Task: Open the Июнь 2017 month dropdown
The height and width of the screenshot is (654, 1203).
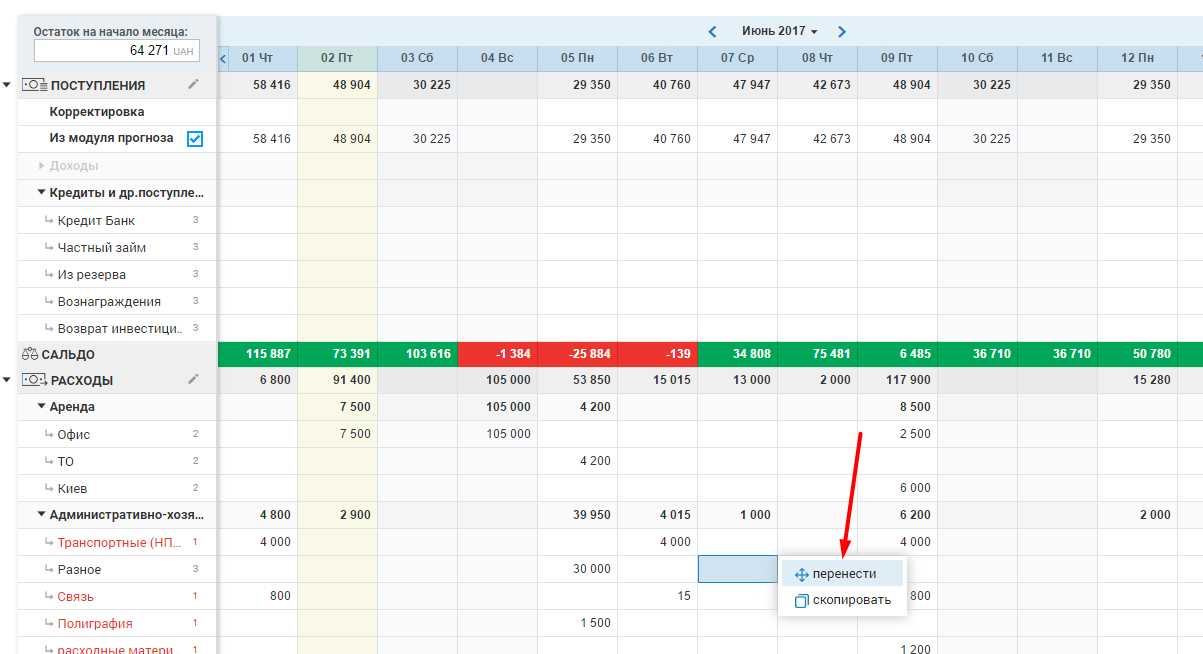Action: [x=779, y=32]
